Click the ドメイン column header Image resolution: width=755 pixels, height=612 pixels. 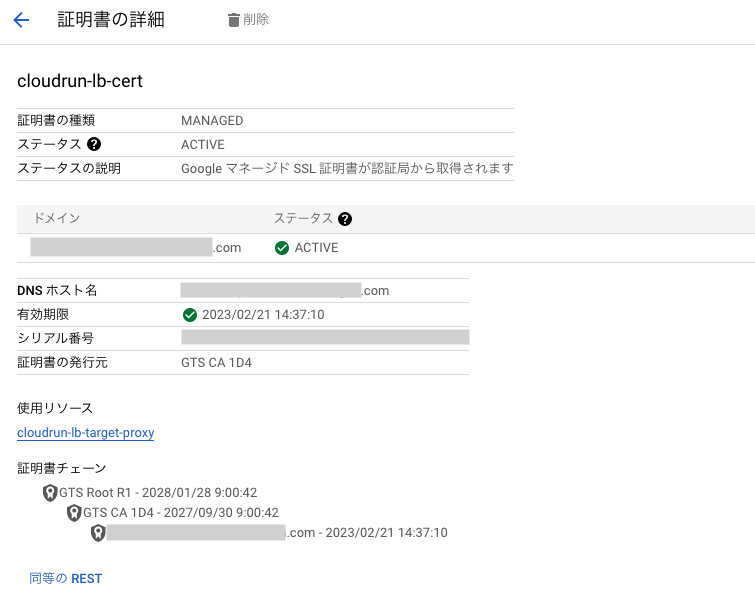[x=57, y=219]
